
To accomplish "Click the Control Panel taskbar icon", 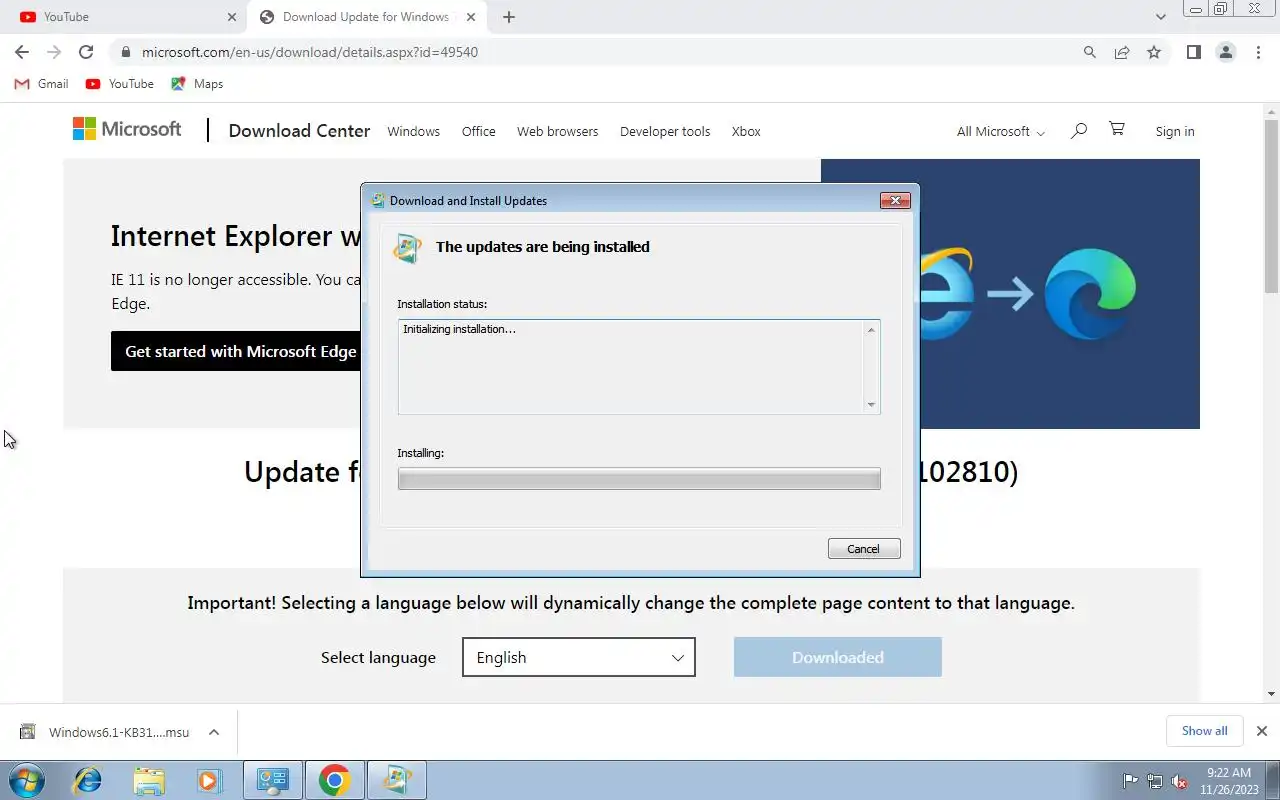I will (x=273, y=780).
